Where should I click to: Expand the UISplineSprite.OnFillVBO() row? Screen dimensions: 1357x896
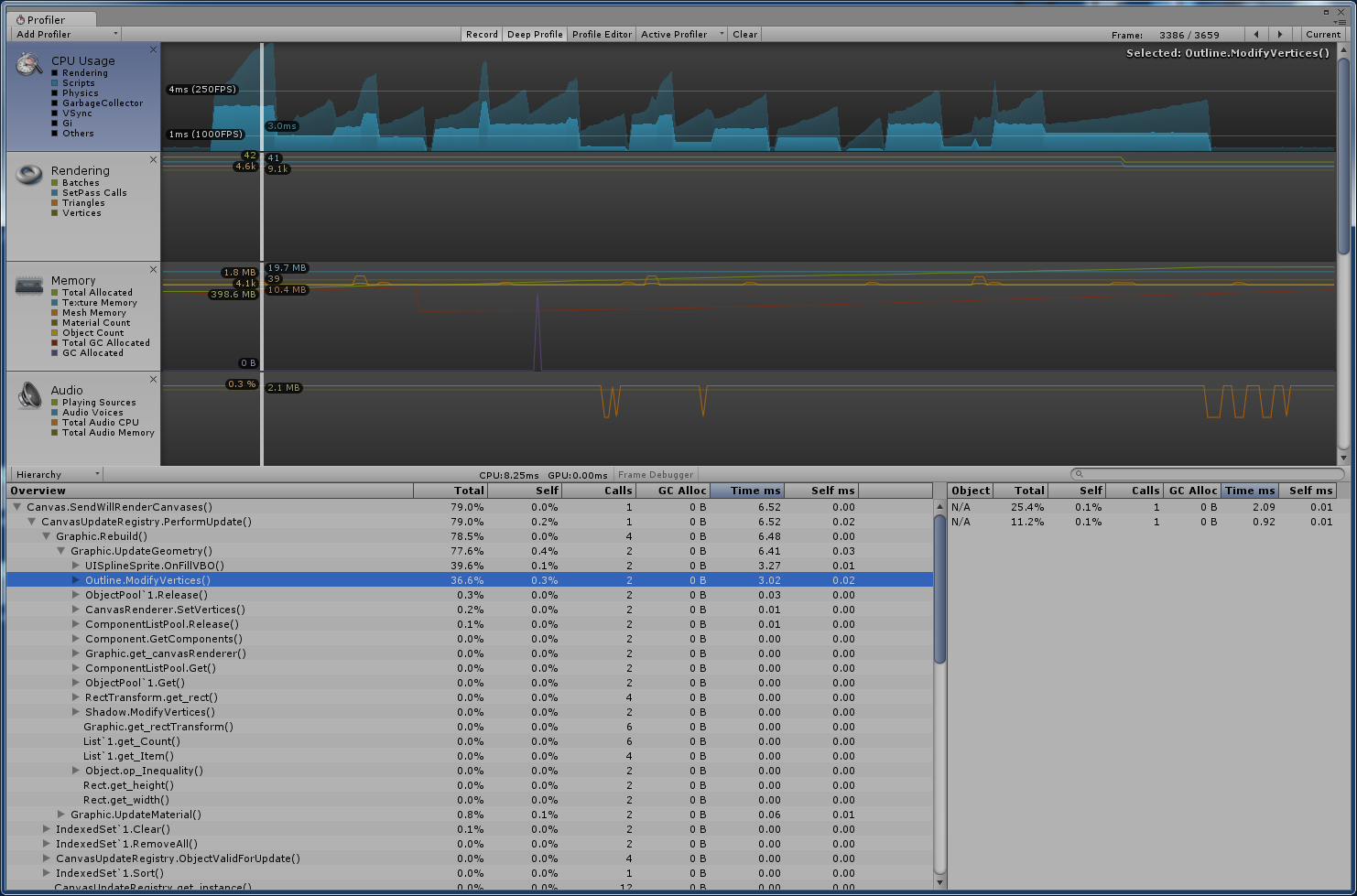[76, 566]
